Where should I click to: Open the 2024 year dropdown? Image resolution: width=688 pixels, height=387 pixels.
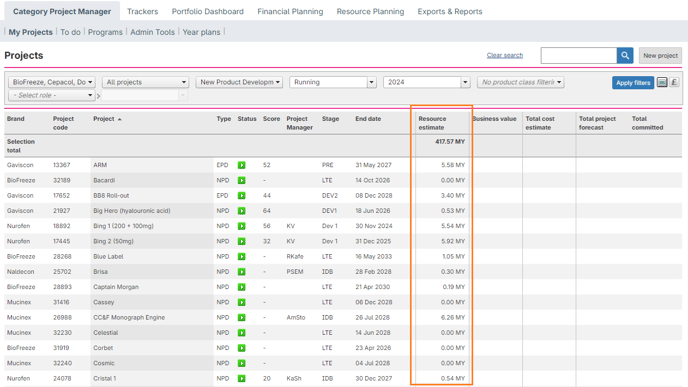[426, 82]
